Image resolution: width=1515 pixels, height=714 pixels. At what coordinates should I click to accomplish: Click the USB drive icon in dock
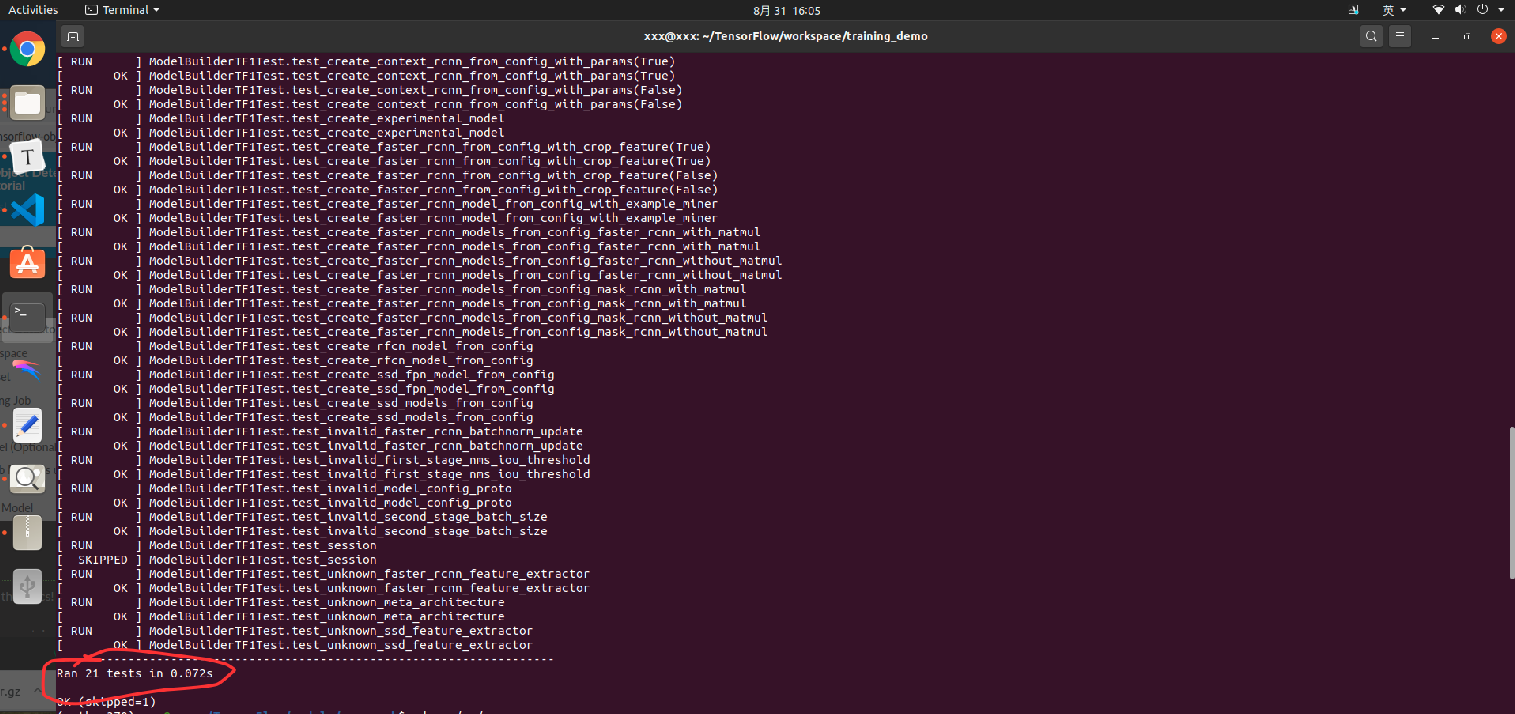pyautogui.click(x=27, y=586)
